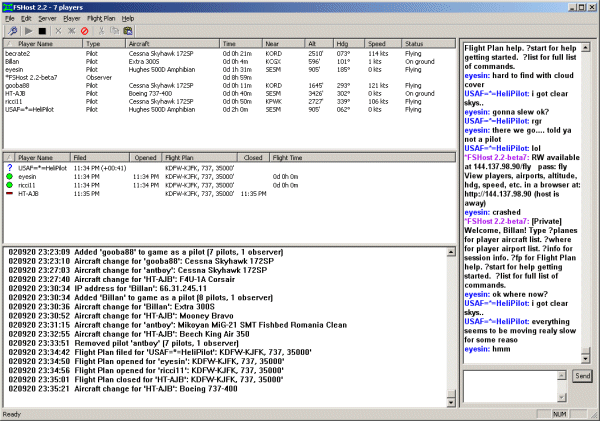The image size is (600, 421).
Task: Click the red closed marker for HT-AJB flight plan
Action: coord(10,193)
